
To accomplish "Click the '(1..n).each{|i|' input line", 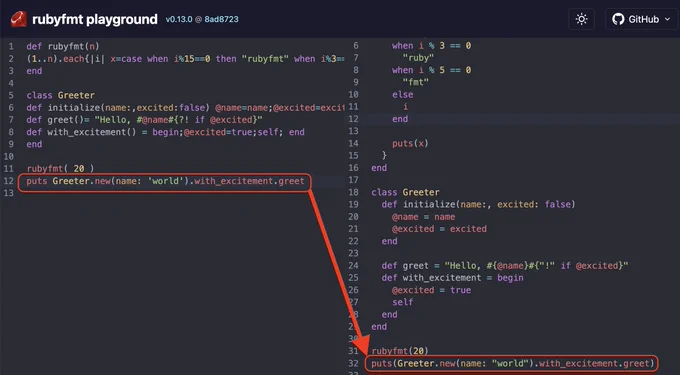I will point(185,59).
